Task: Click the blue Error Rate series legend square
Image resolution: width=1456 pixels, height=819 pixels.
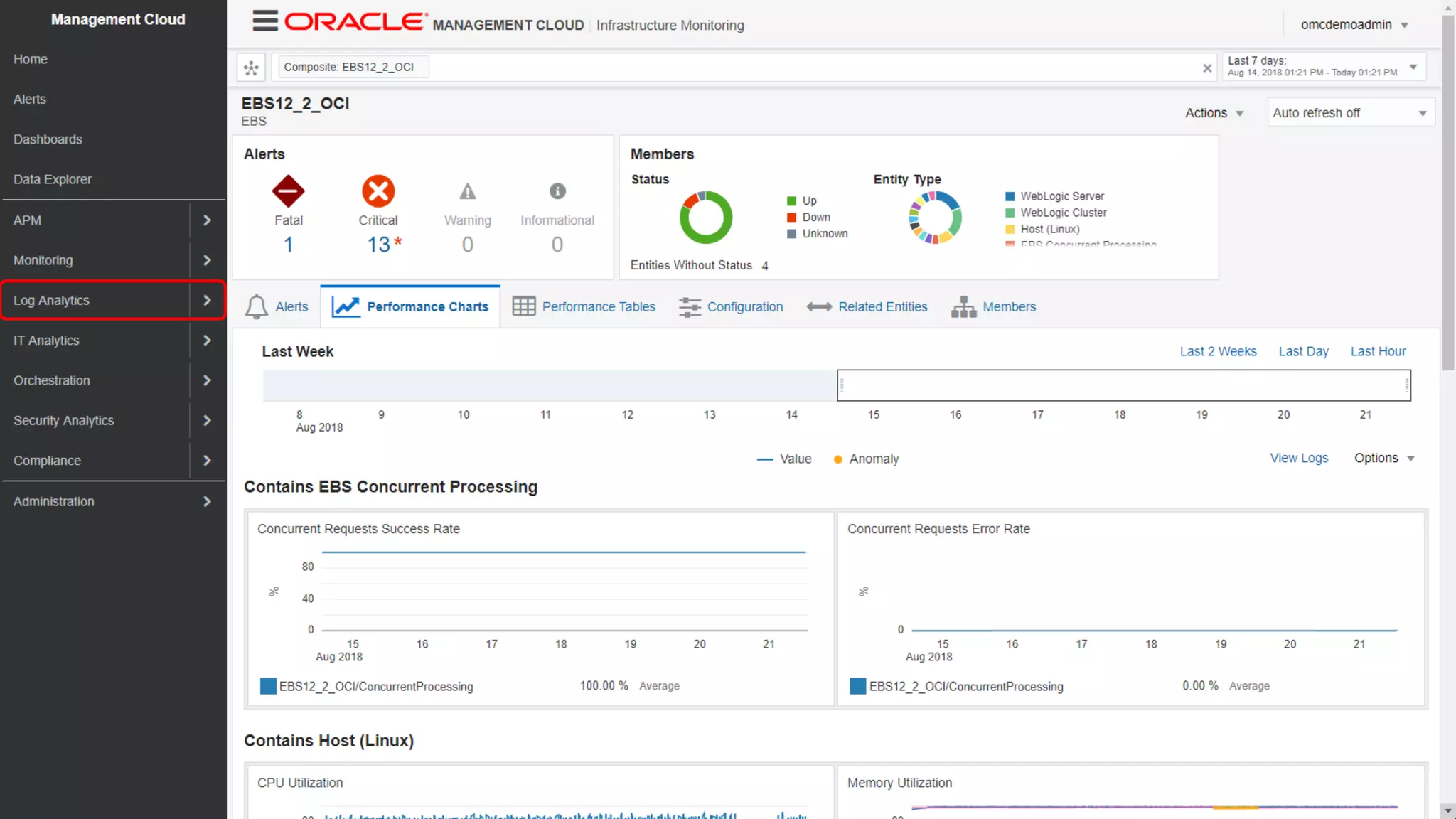Action: coord(858,686)
